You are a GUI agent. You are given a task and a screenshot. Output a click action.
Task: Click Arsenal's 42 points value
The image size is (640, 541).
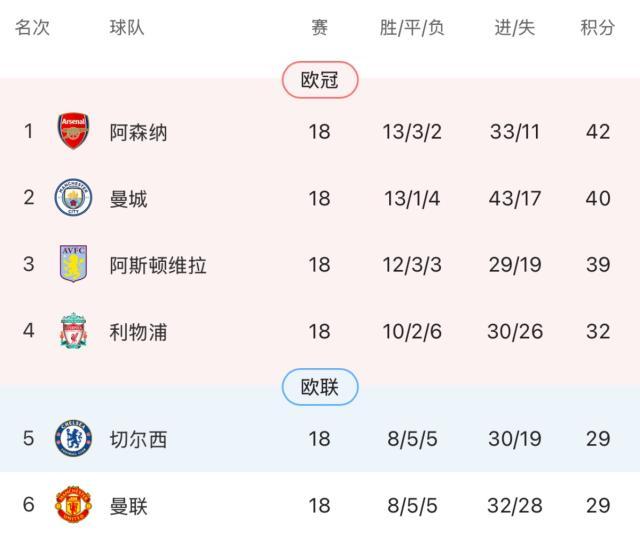coord(597,132)
